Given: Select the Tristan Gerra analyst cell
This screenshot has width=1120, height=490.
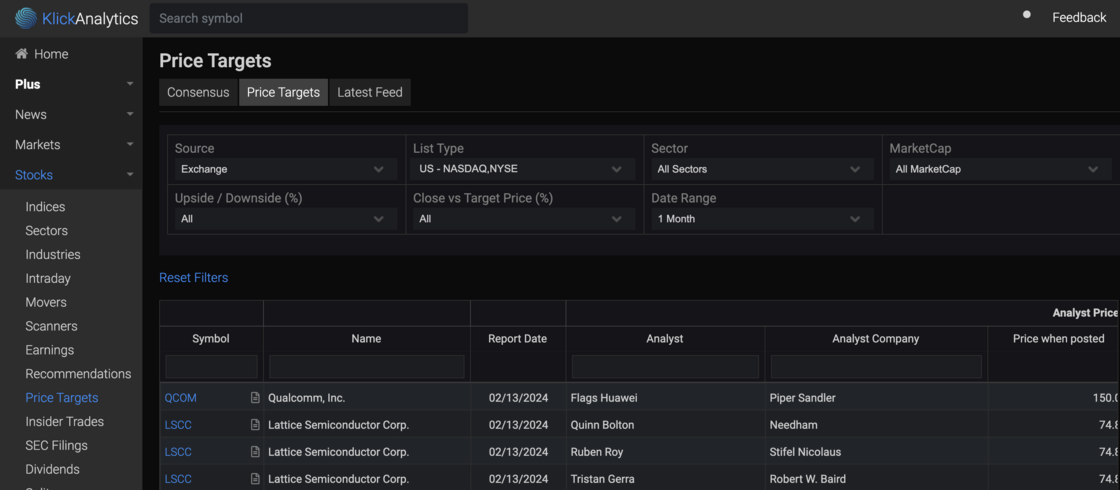Looking at the screenshot, I should coord(665,479).
